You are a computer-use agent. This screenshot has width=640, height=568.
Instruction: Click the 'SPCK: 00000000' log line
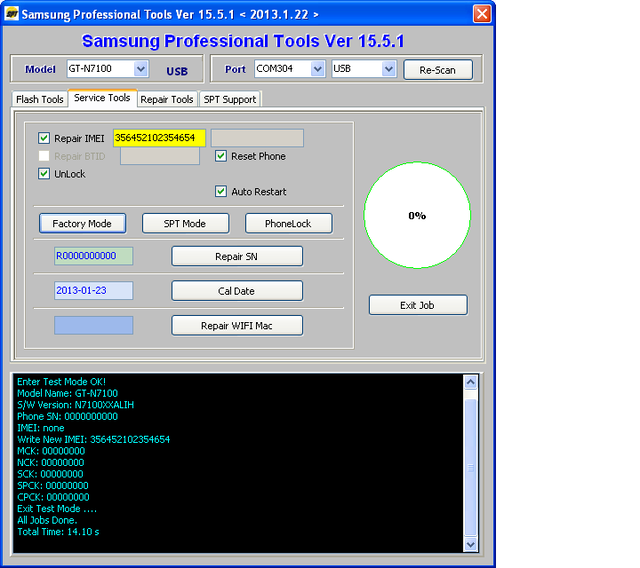[53, 486]
